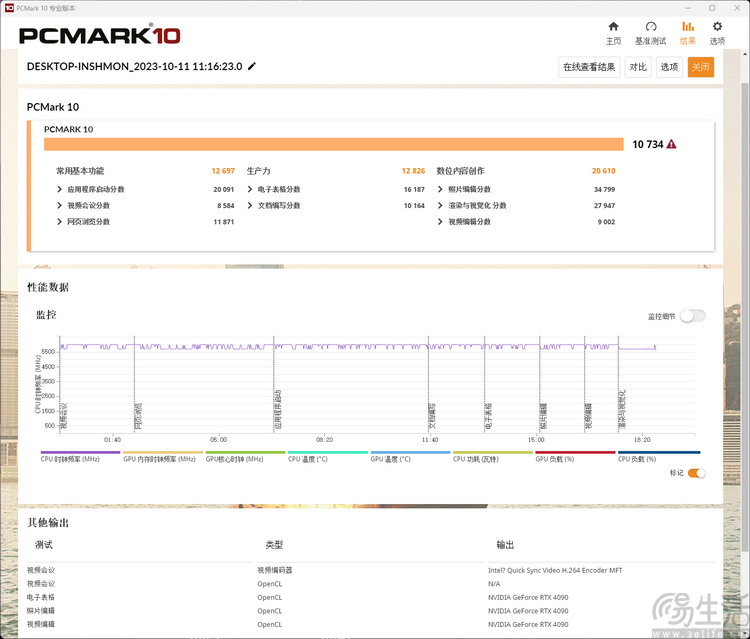The image size is (750, 639).
Task: Click the 照片编辑 marker in chart
Action: pos(544,416)
